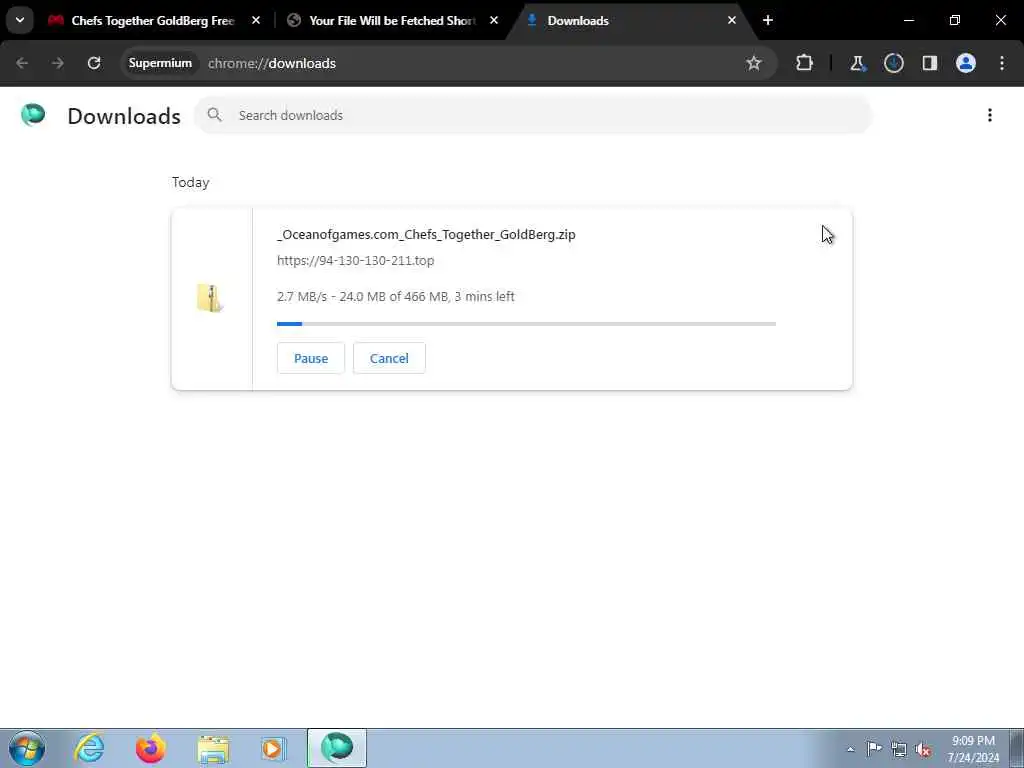Open the Downloads page more actions menu
This screenshot has width=1024, height=768.
[x=990, y=115]
